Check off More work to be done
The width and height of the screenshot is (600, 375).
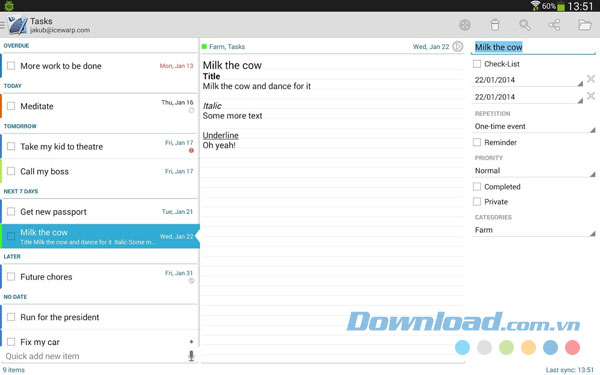tap(11, 66)
